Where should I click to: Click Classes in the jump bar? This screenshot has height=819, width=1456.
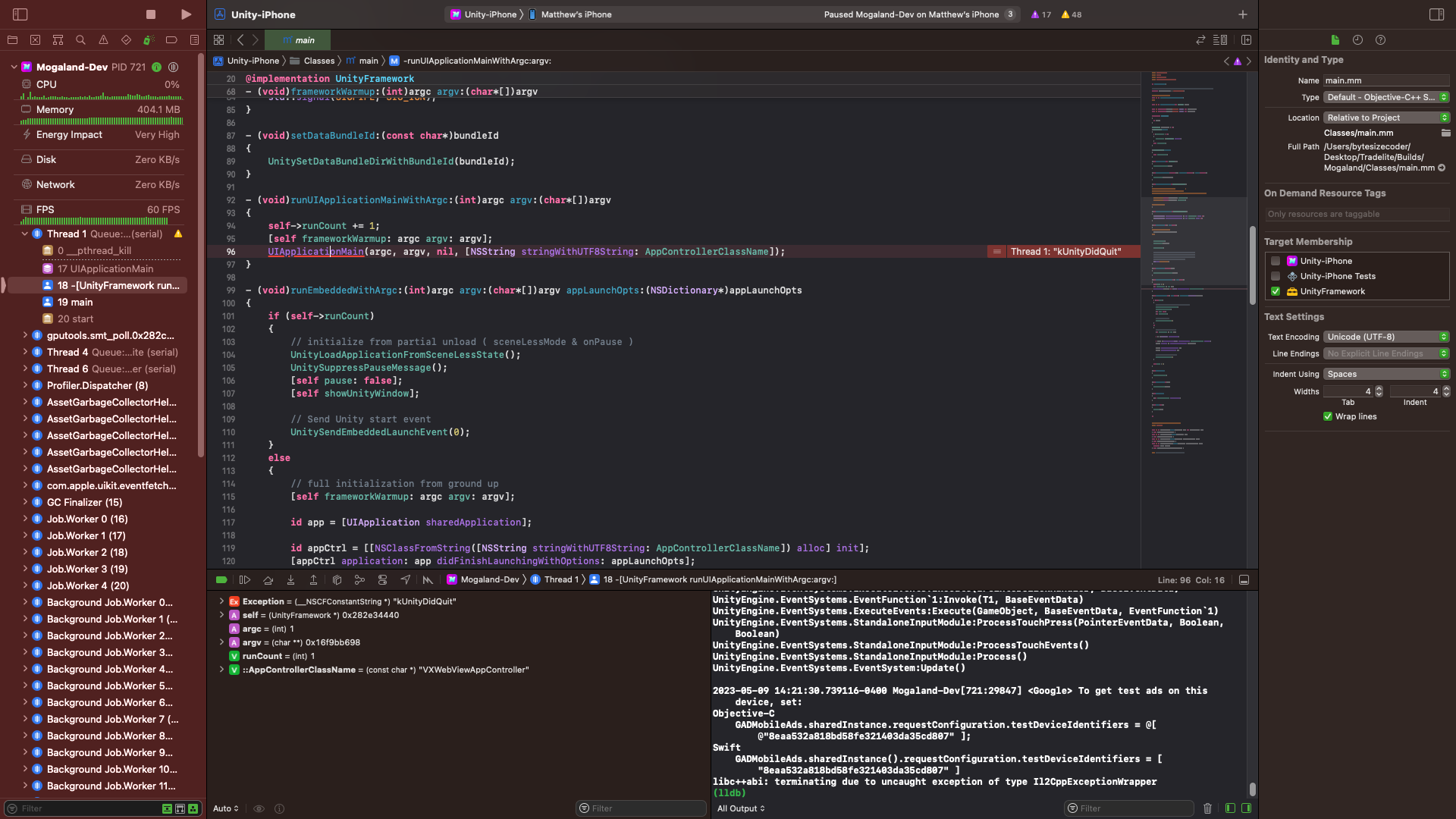(x=319, y=61)
